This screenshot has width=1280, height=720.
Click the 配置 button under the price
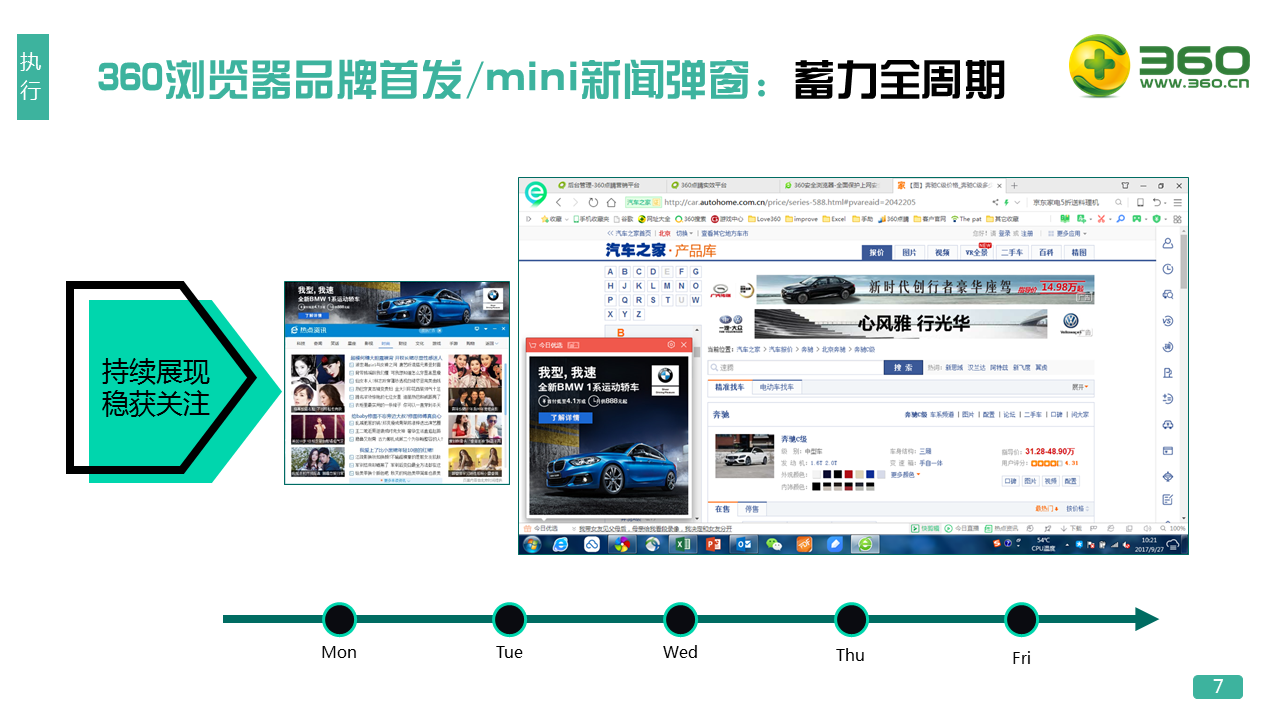tap(1070, 481)
